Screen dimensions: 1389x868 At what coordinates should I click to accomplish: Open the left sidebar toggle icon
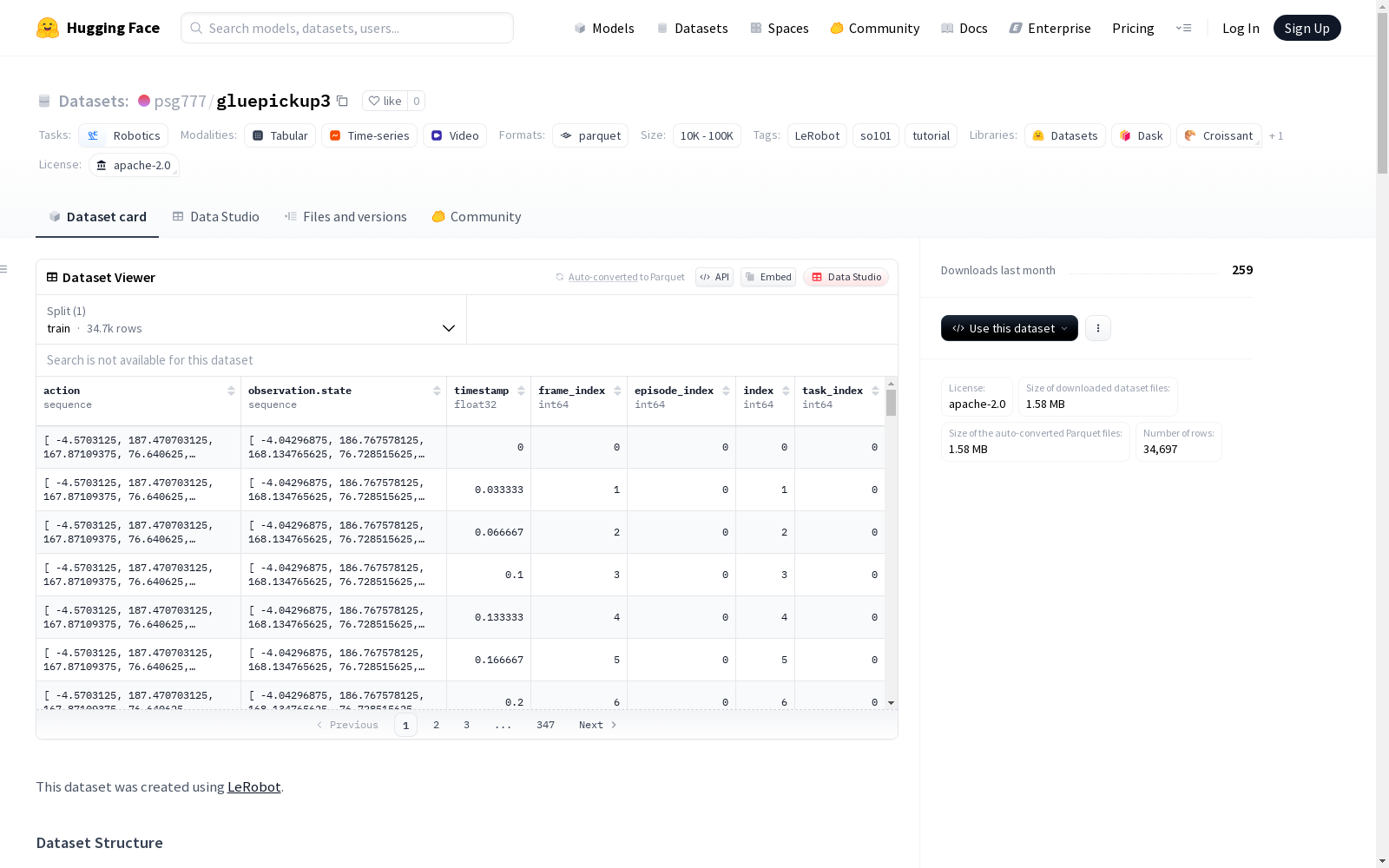click(x=4, y=269)
